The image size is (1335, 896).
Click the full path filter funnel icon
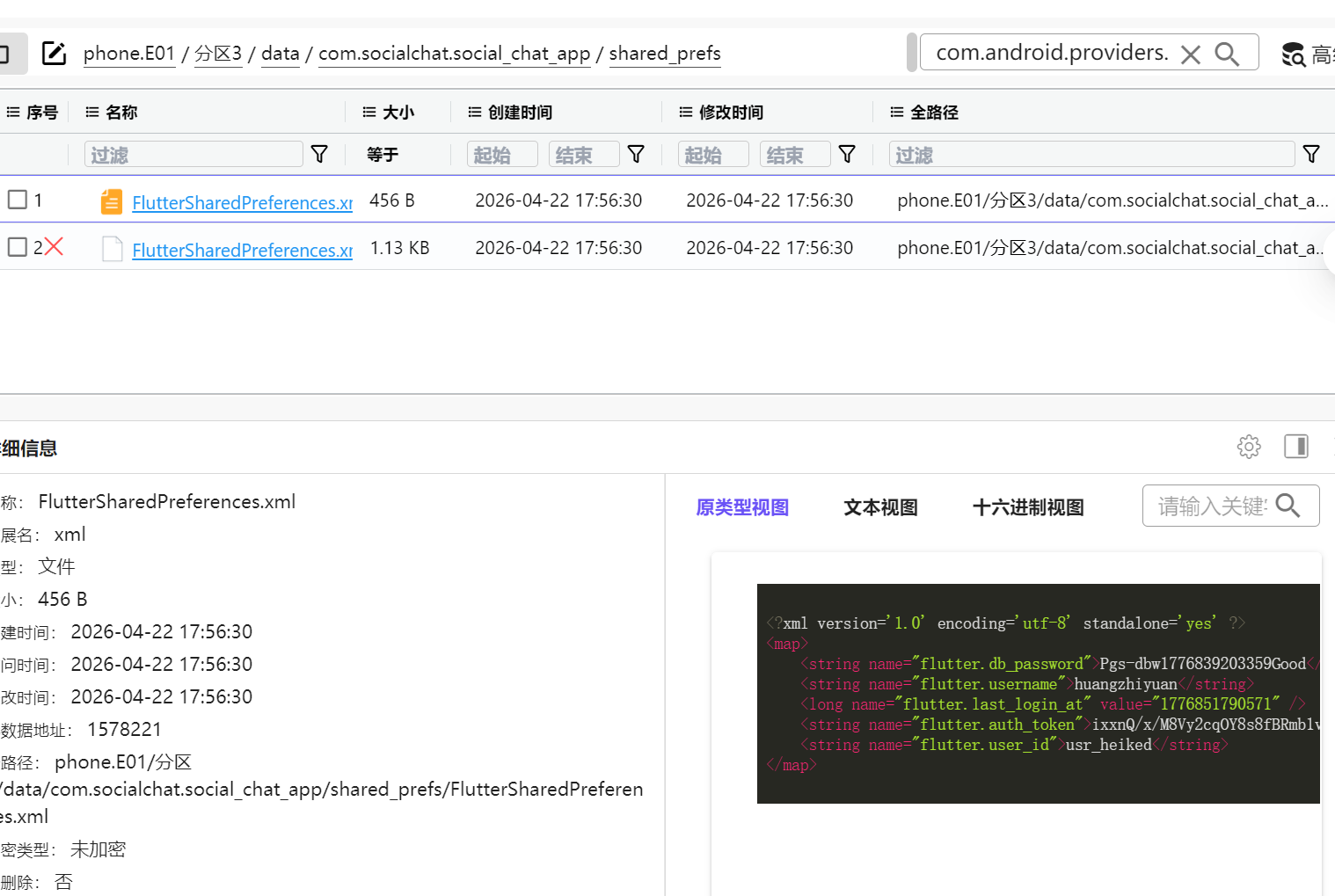click(x=1311, y=155)
